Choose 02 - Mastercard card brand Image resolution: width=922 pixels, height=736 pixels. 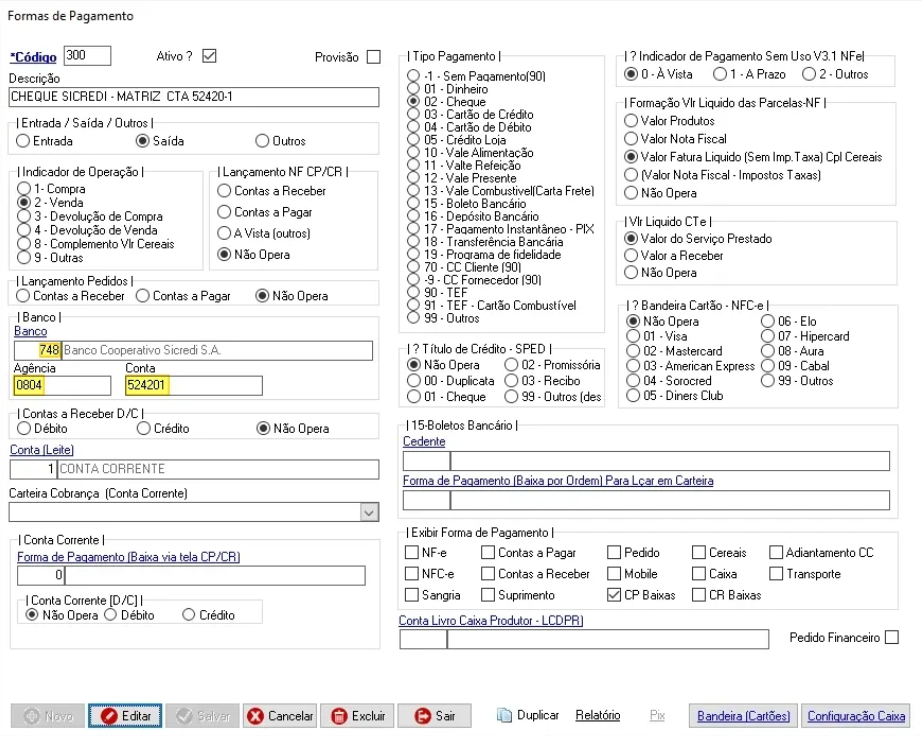point(633,351)
